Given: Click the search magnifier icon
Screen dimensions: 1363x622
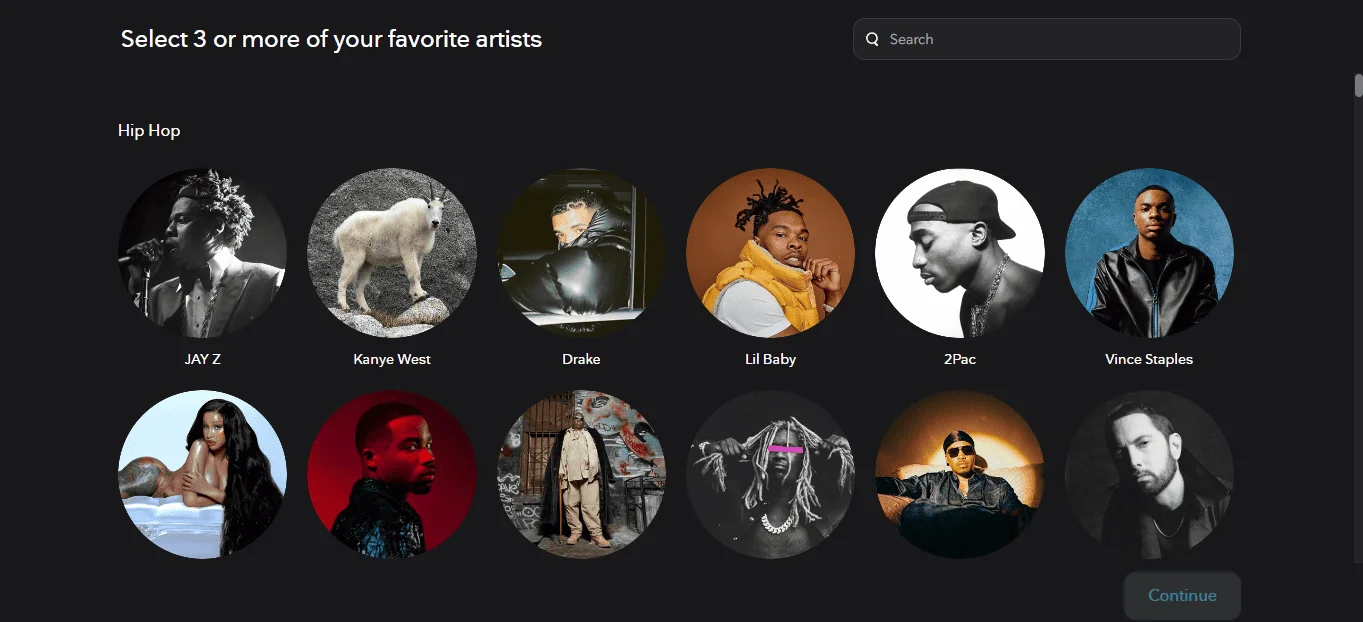Looking at the screenshot, I should click(x=872, y=39).
